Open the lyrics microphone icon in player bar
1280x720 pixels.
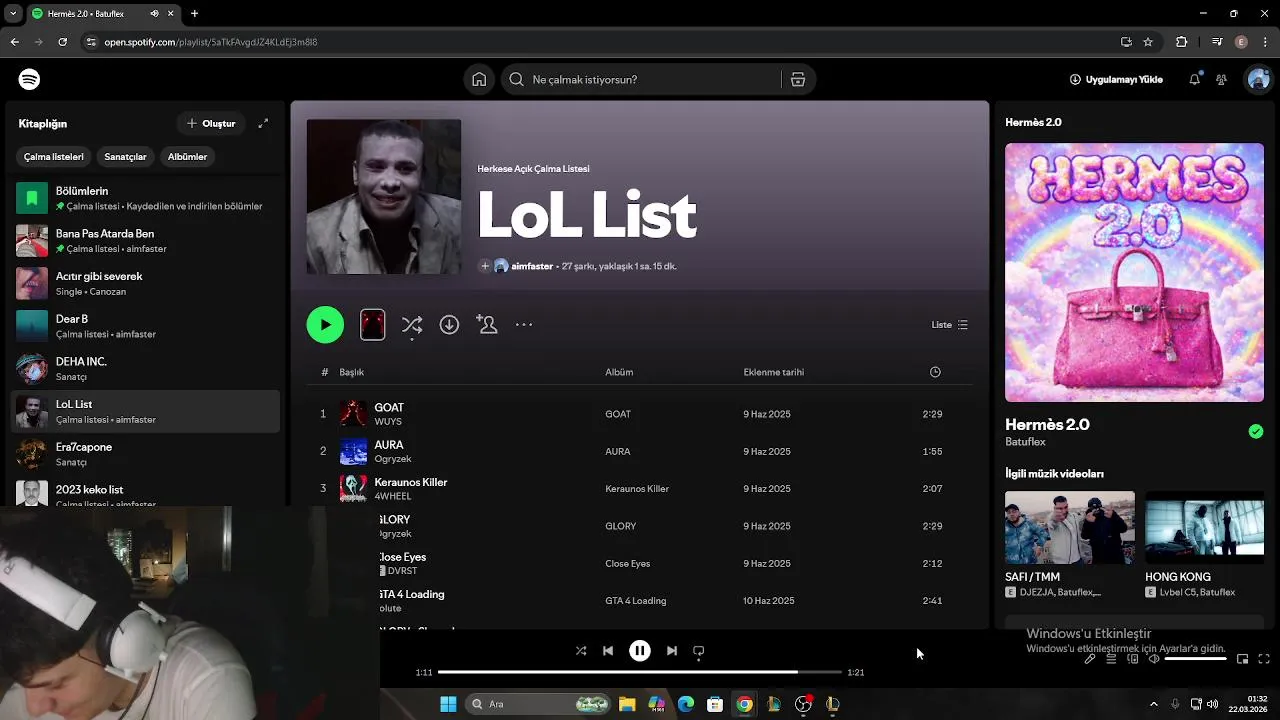click(x=1090, y=659)
